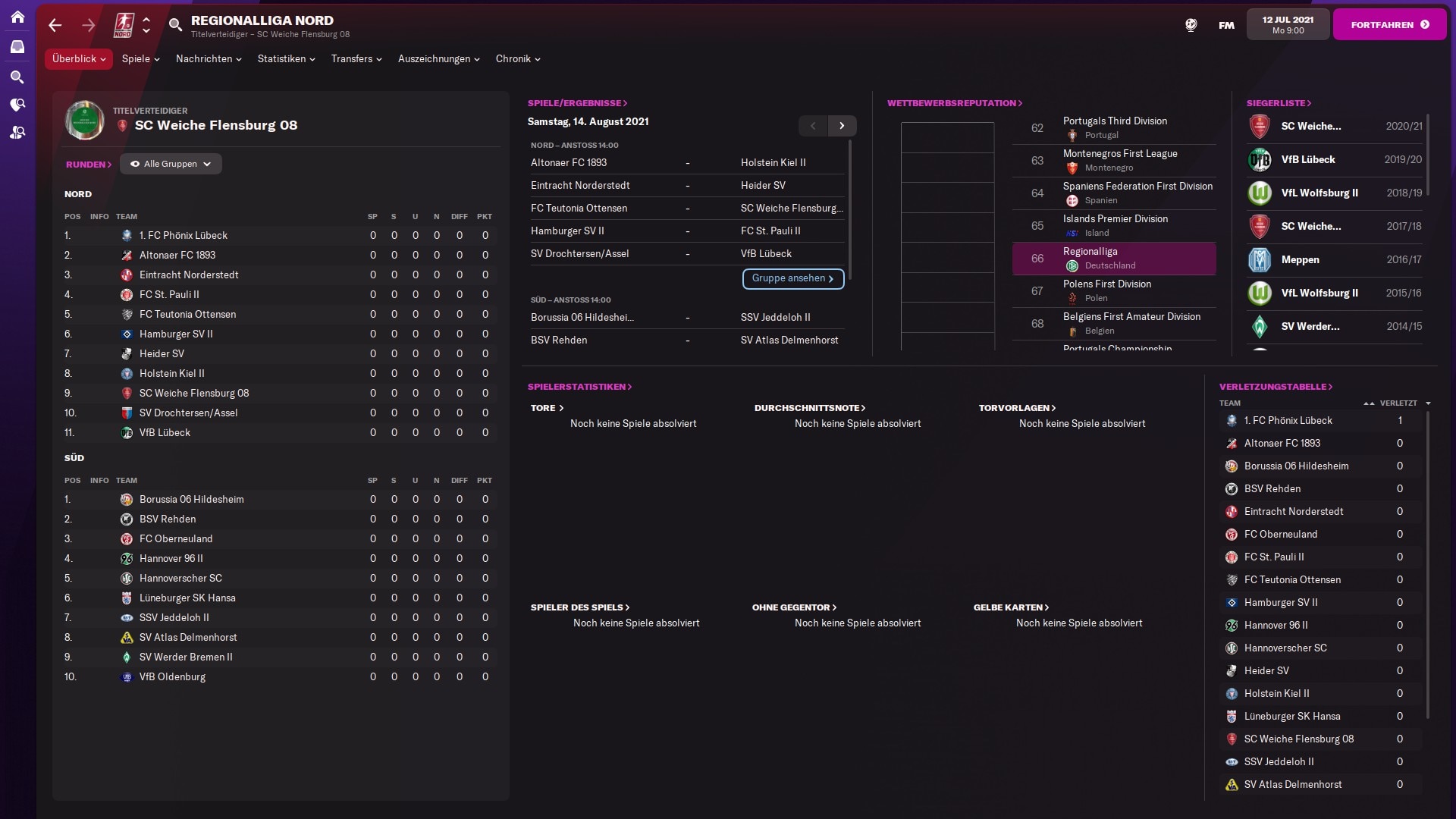Select Polens First Division reputation row
1456x819 pixels.
click(1114, 291)
